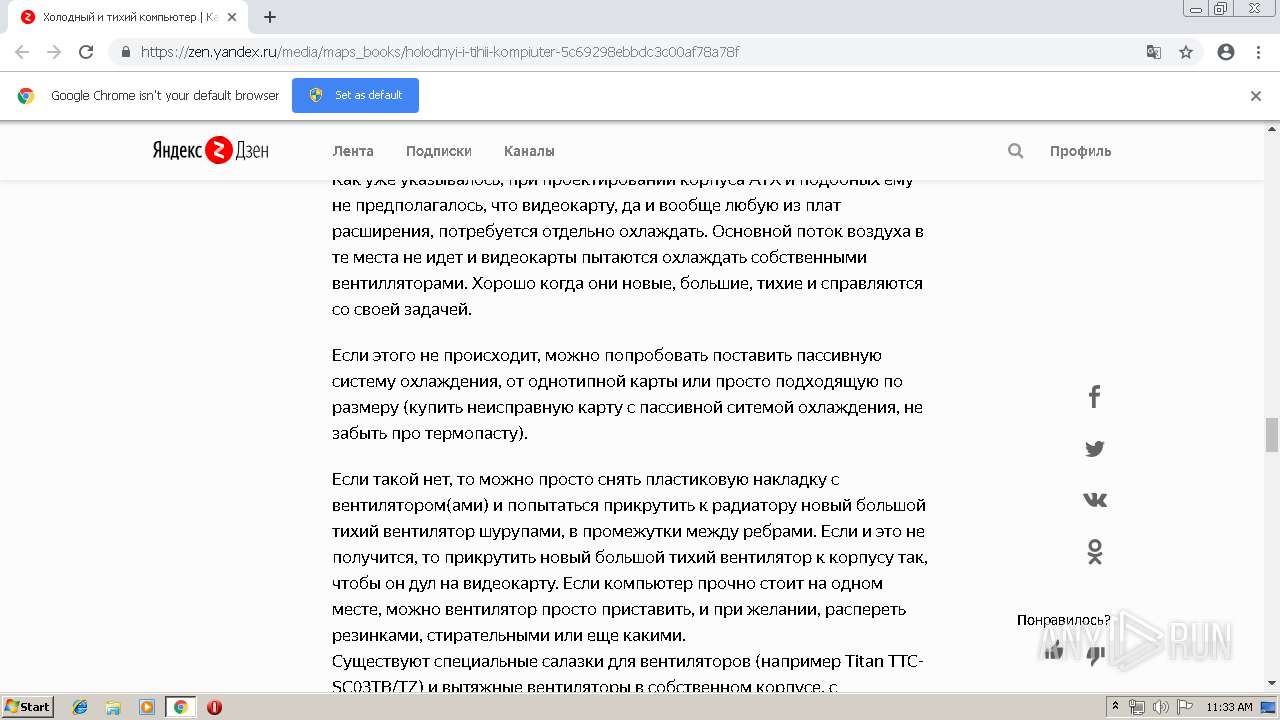Click the padlock site info icon
1280x720 pixels.
(x=125, y=52)
